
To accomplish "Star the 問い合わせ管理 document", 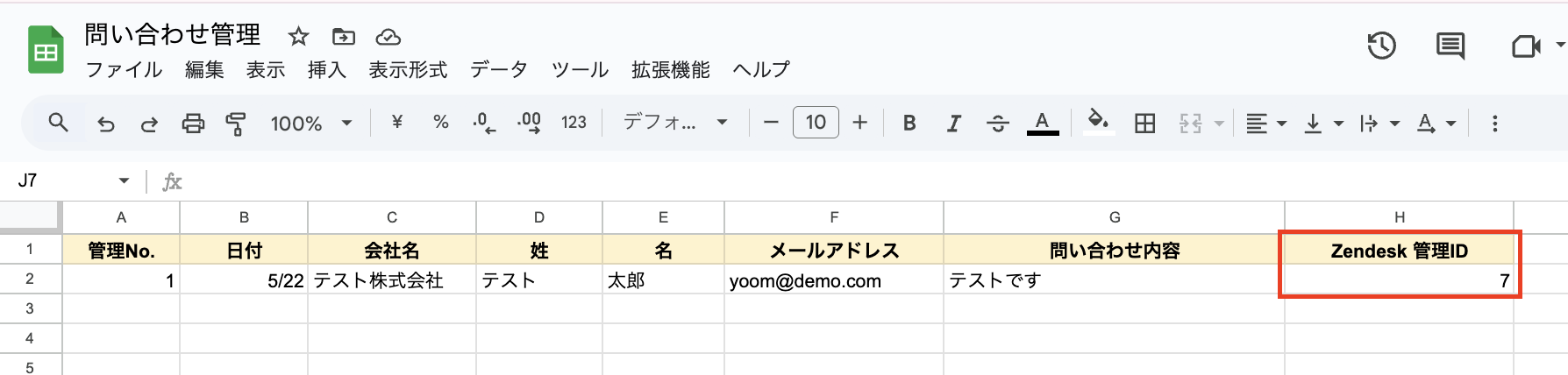I will pos(298,36).
